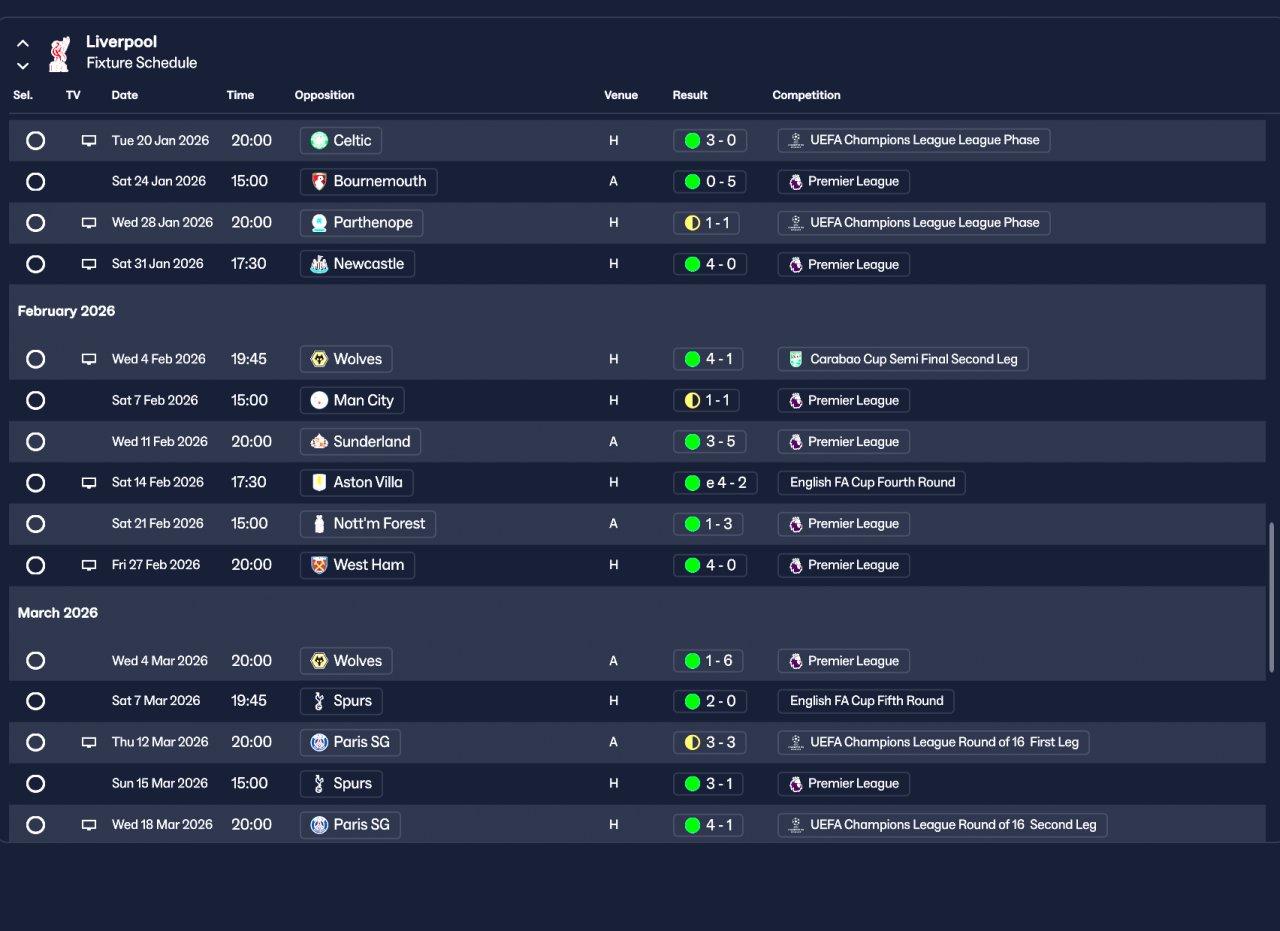Sort by the Competition column header
This screenshot has height=931, width=1280.
[806, 96]
